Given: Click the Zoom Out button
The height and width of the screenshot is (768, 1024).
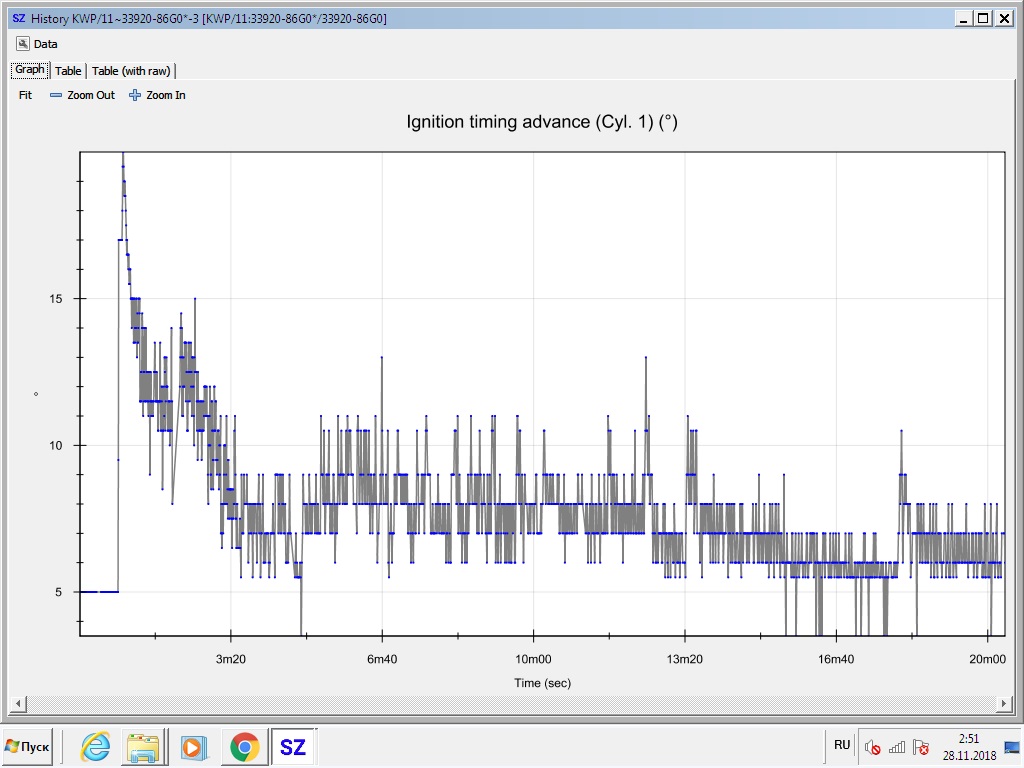Looking at the screenshot, I should click(83, 95).
